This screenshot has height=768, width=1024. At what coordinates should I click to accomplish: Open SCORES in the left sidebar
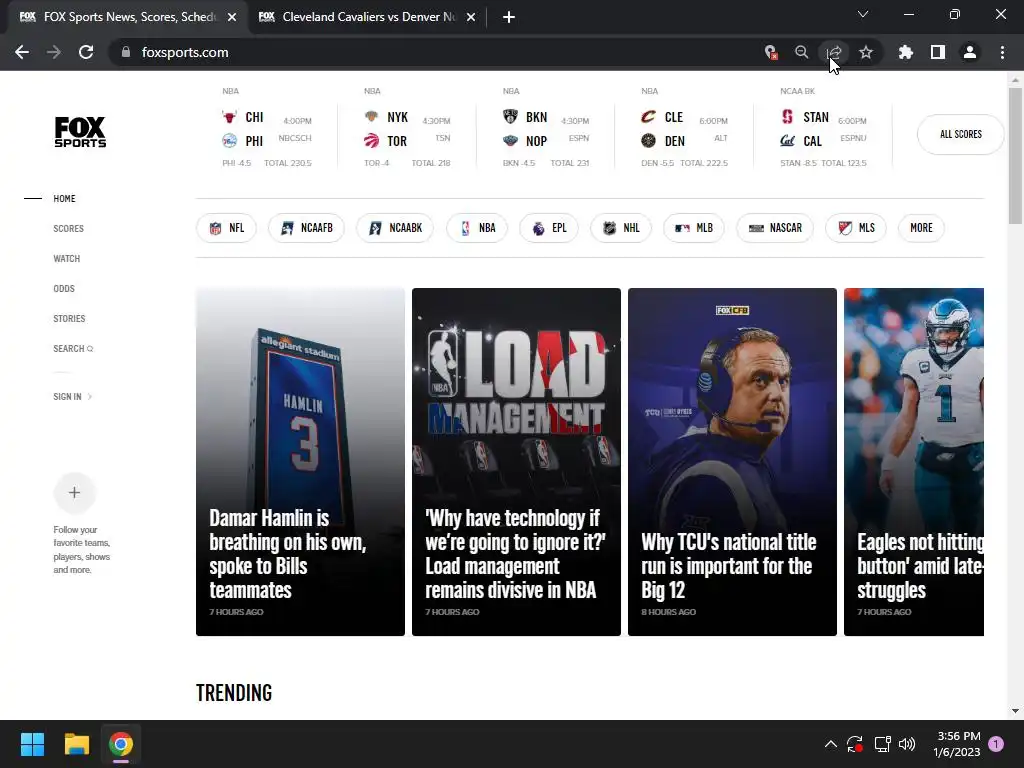point(69,229)
